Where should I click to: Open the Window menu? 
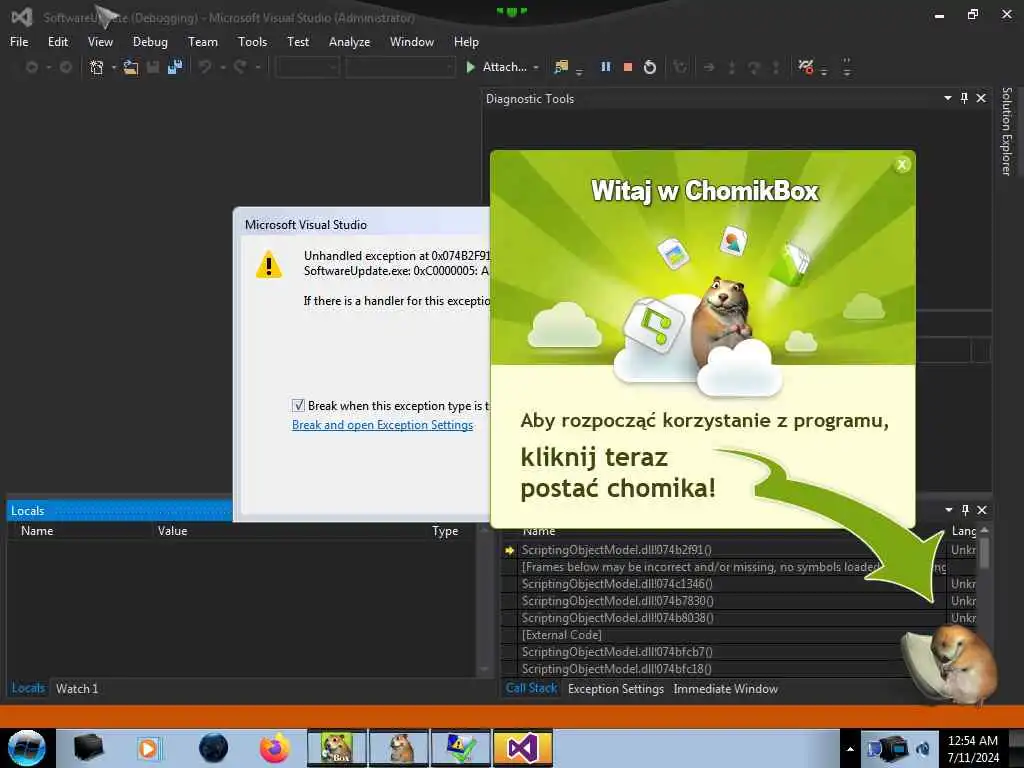tap(411, 42)
